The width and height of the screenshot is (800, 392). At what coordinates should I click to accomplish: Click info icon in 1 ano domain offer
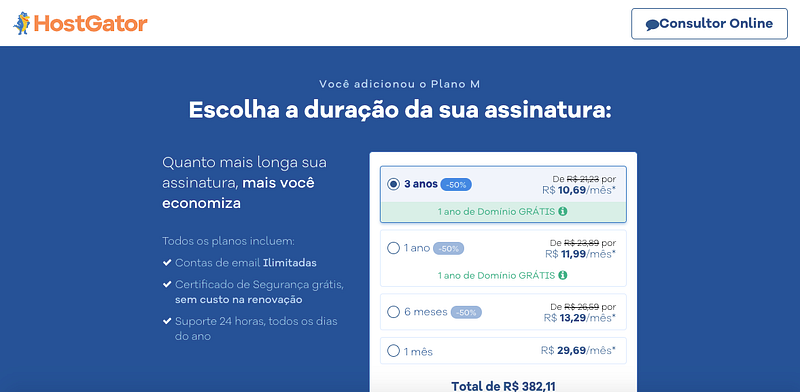click(x=562, y=275)
